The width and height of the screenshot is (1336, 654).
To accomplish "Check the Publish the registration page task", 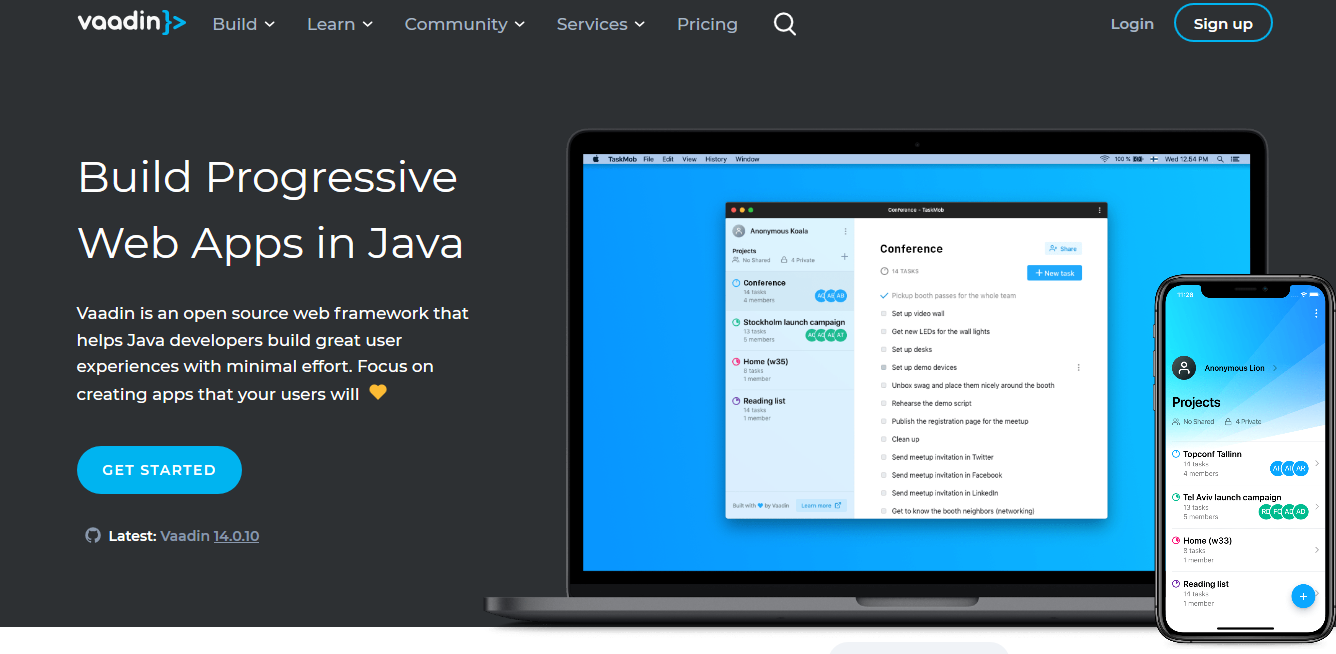I will [x=884, y=422].
